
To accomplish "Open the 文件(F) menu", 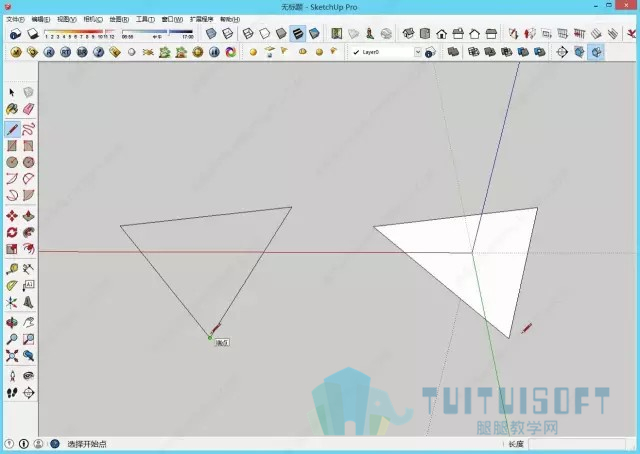I will pos(15,19).
